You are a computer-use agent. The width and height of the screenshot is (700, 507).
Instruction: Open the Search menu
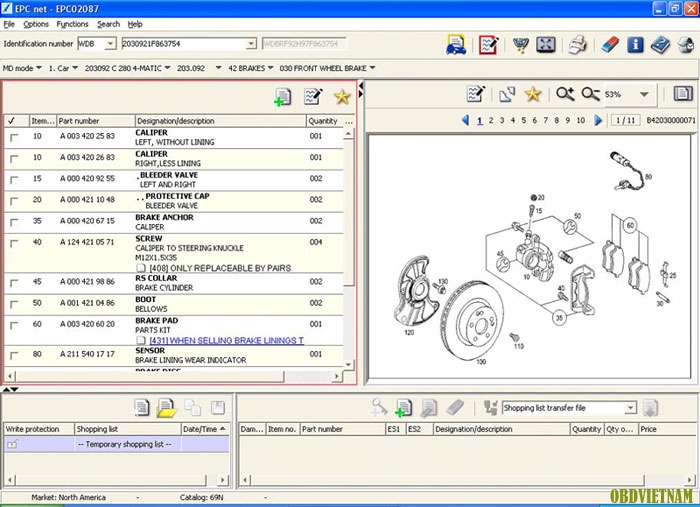click(x=108, y=23)
